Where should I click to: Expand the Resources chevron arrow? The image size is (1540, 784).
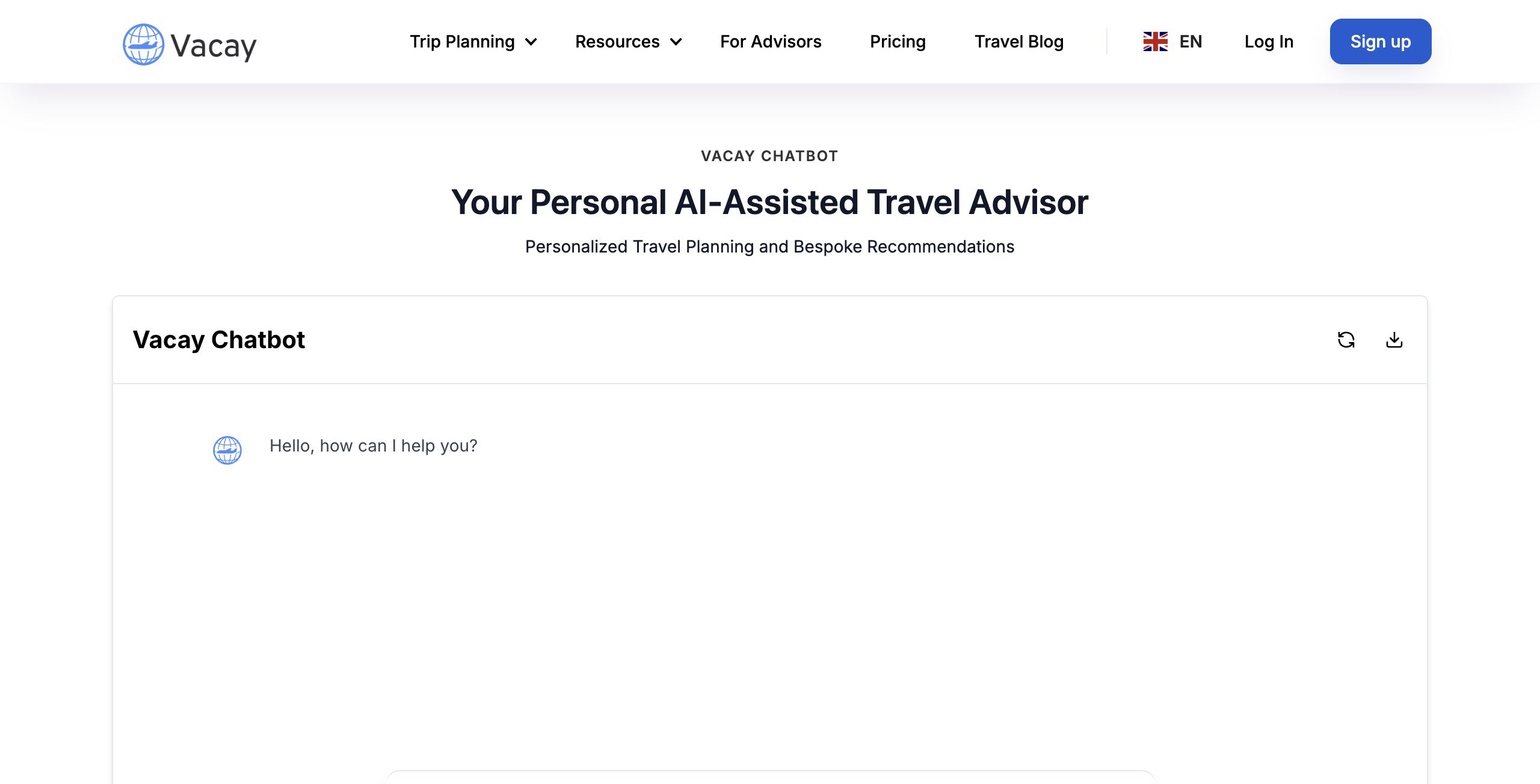coord(676,42)
